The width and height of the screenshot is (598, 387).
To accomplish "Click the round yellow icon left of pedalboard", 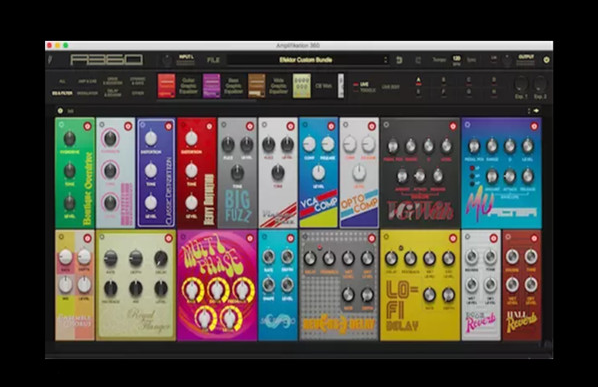I will pyautogui.click(x=60, y=111).
